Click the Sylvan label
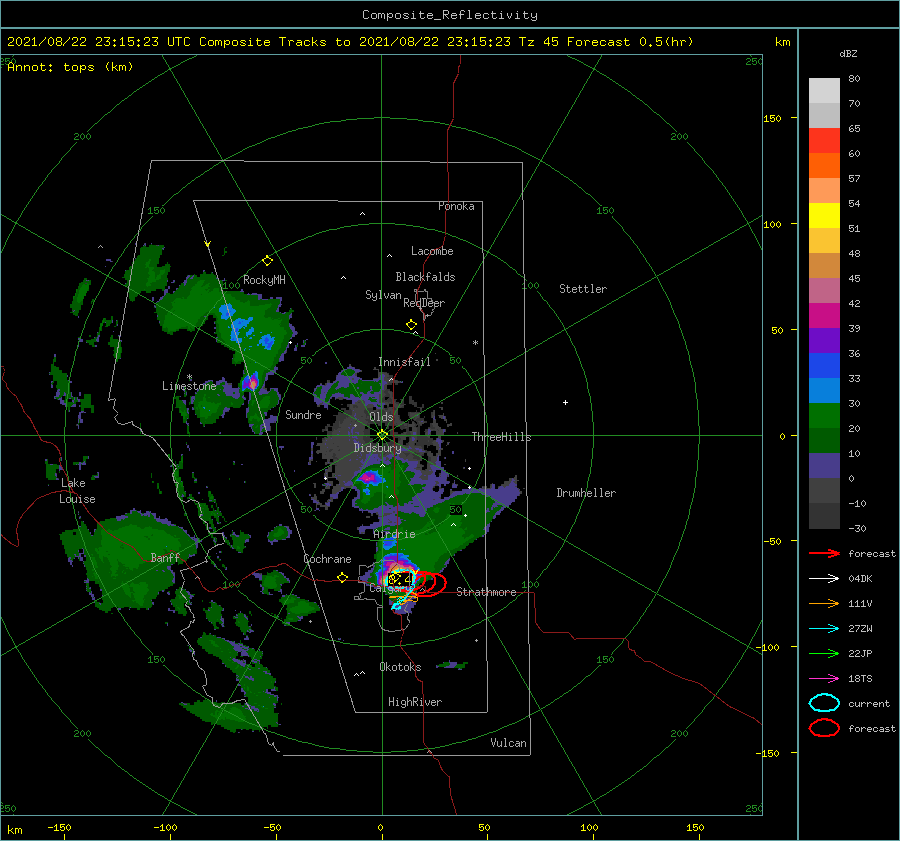 [x=383, y=295]
